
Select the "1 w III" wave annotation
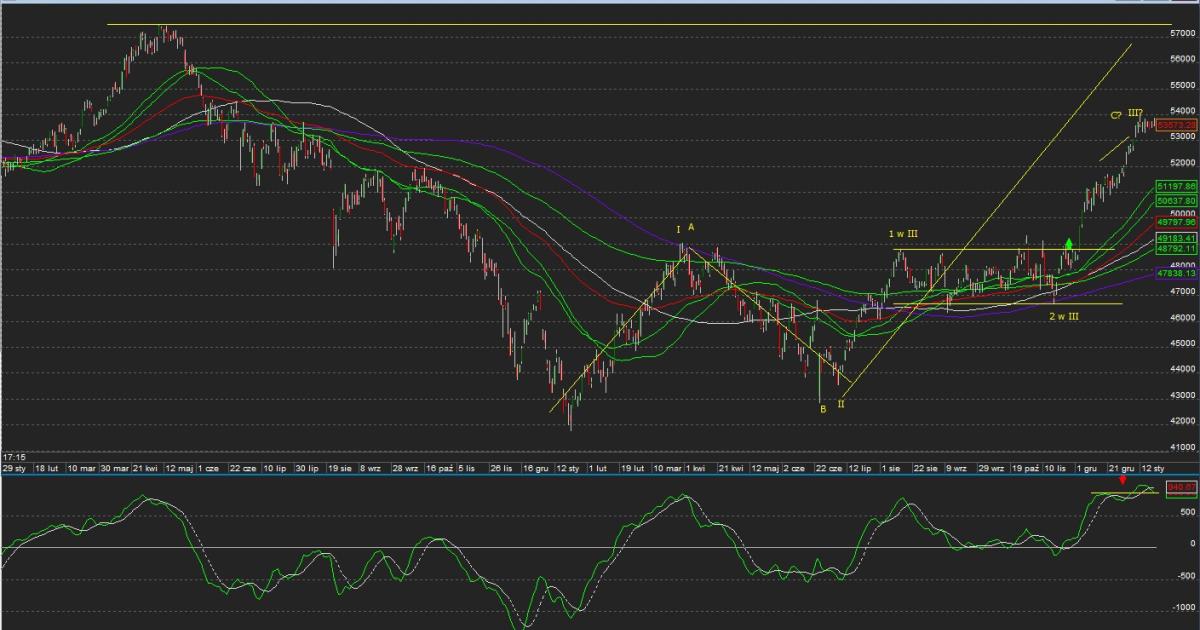pyautogui.click(x=904, y=234)
